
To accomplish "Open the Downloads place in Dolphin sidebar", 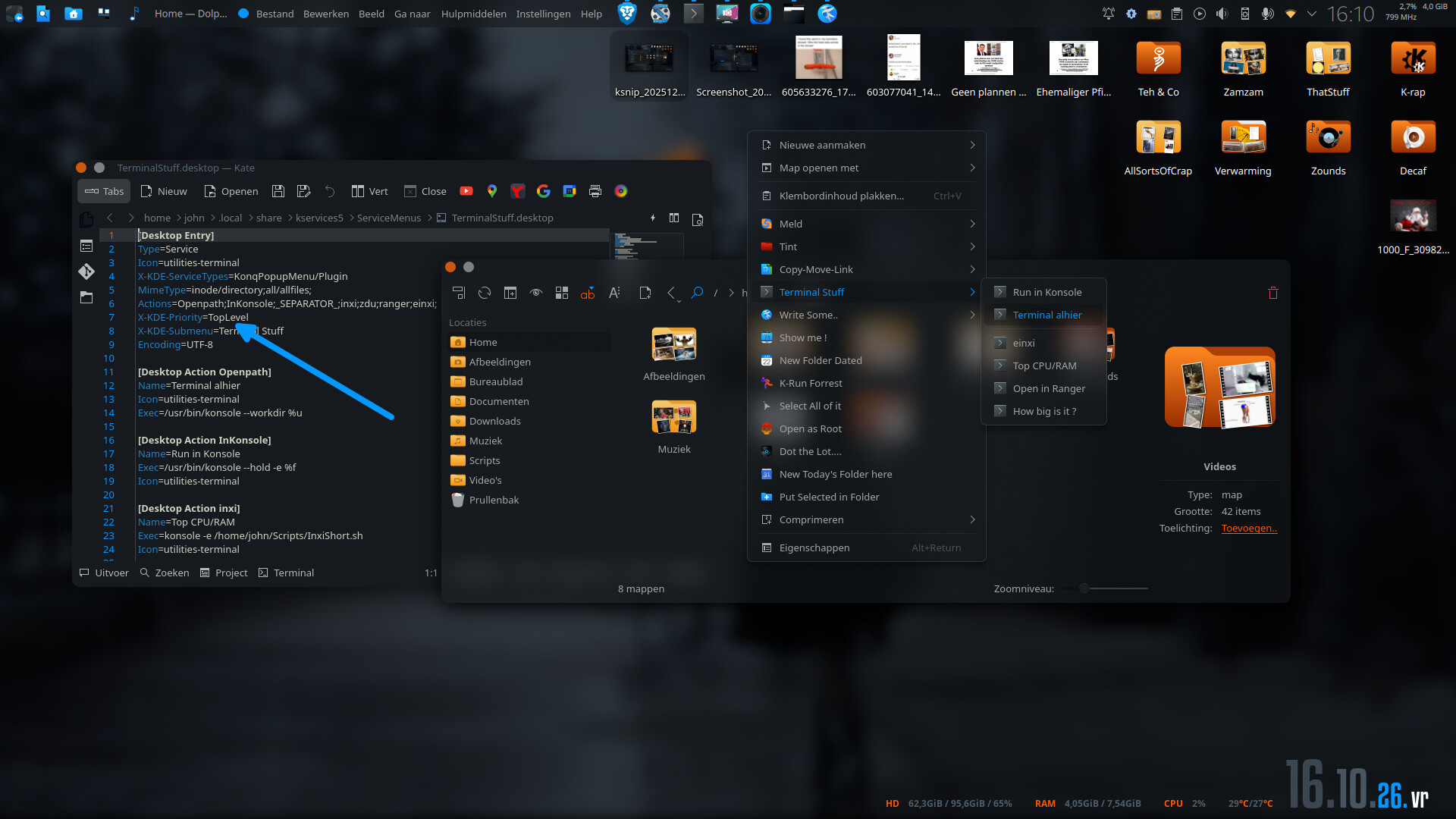I will [494, 421].
